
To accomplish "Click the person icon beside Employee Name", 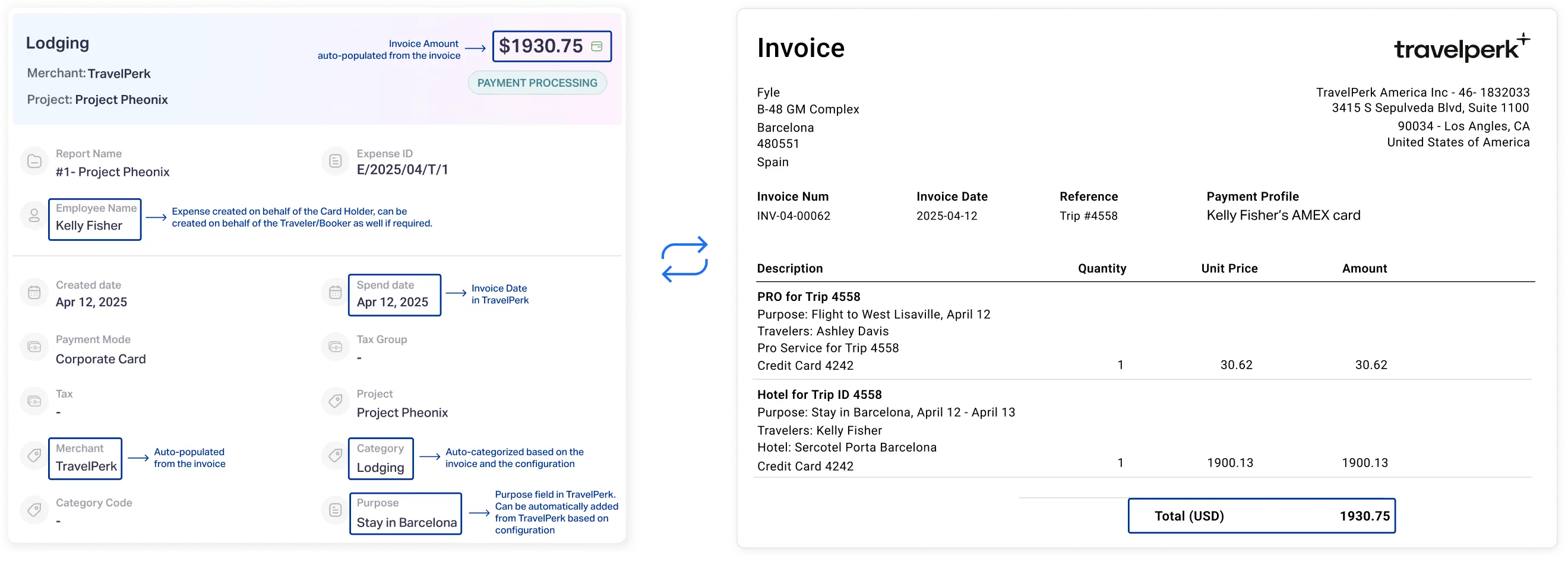I will (x=34, y=215).
